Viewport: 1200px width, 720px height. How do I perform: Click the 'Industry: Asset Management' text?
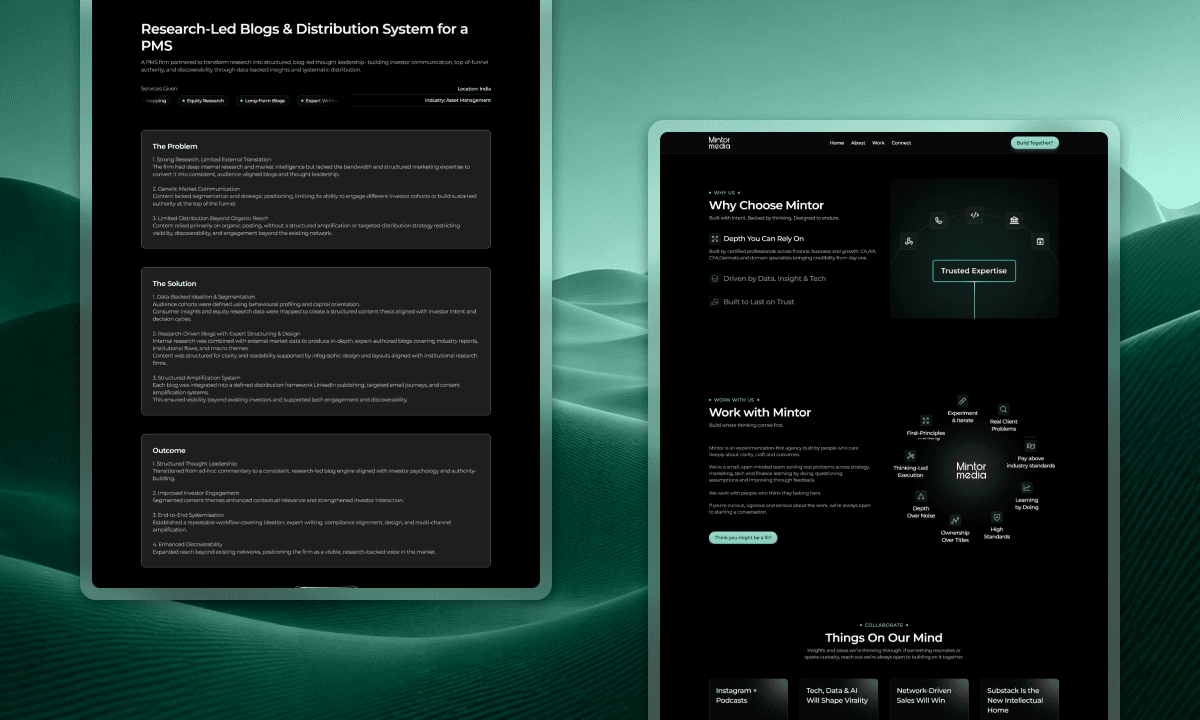[457, 100]
